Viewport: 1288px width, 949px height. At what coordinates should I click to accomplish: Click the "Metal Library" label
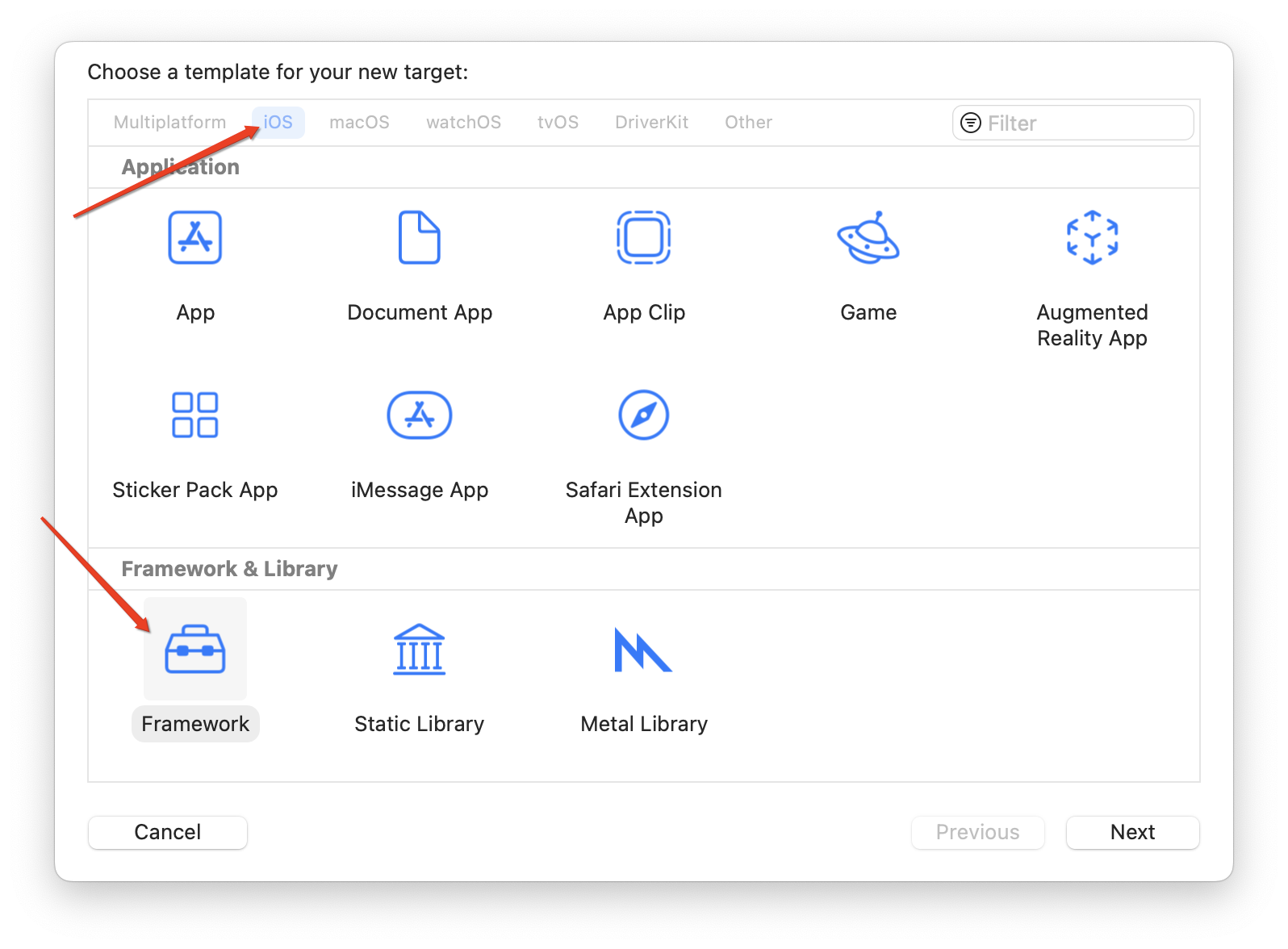pyautogui.click(x=644, y=724)
